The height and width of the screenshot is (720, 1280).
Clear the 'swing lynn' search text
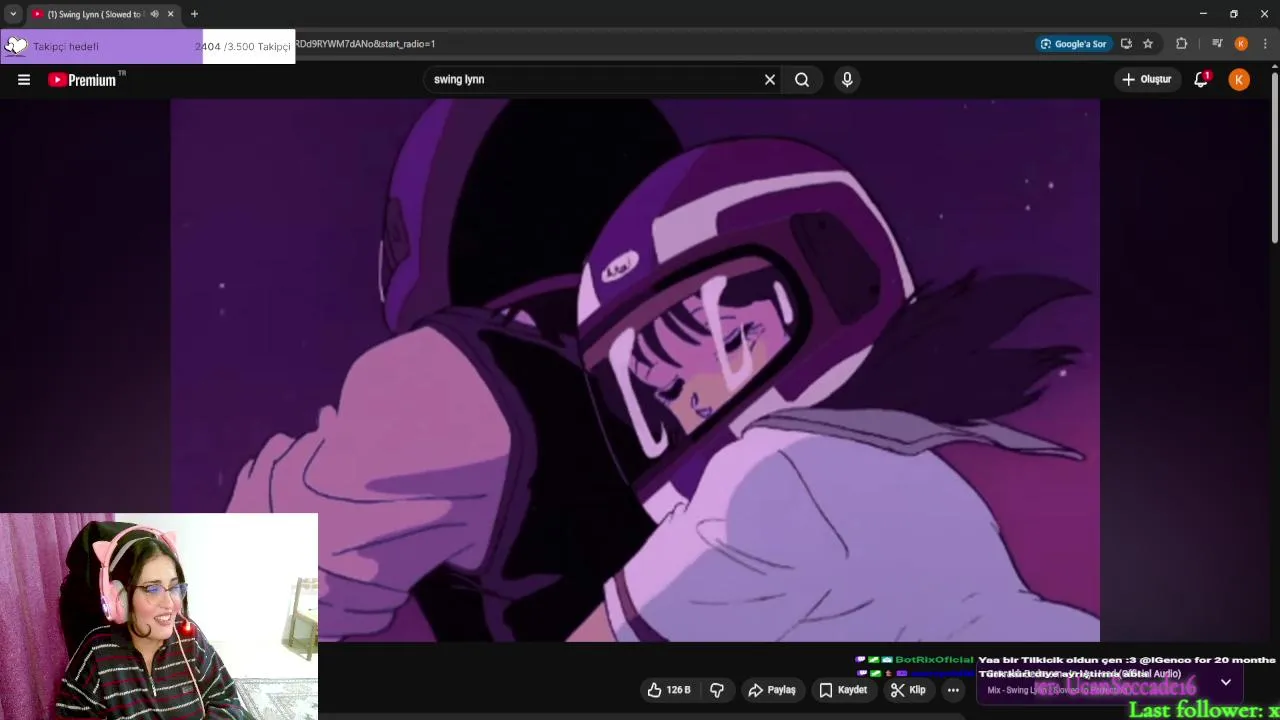coord(770,80)
